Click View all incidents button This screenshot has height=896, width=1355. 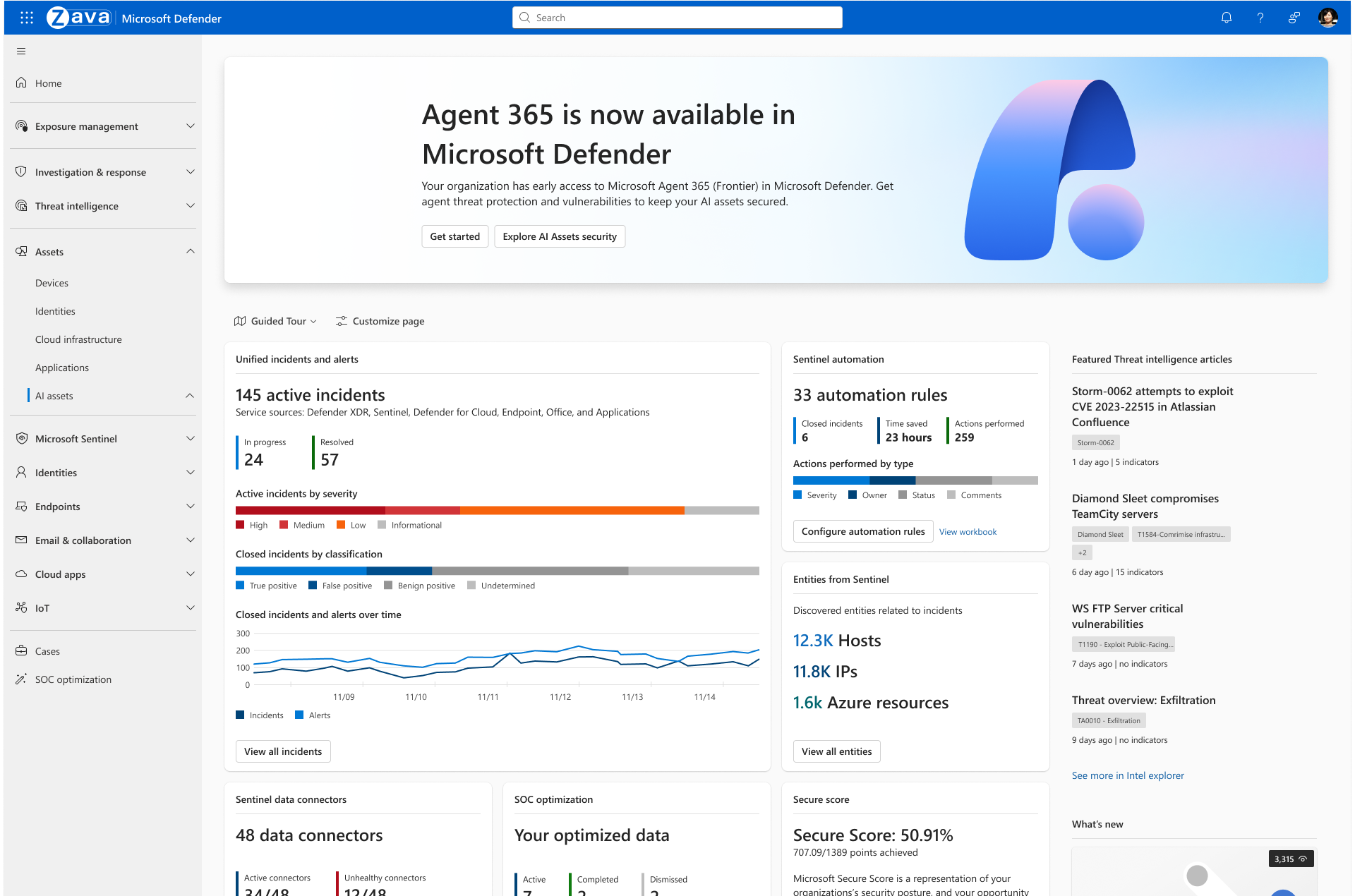coord(283,751)
